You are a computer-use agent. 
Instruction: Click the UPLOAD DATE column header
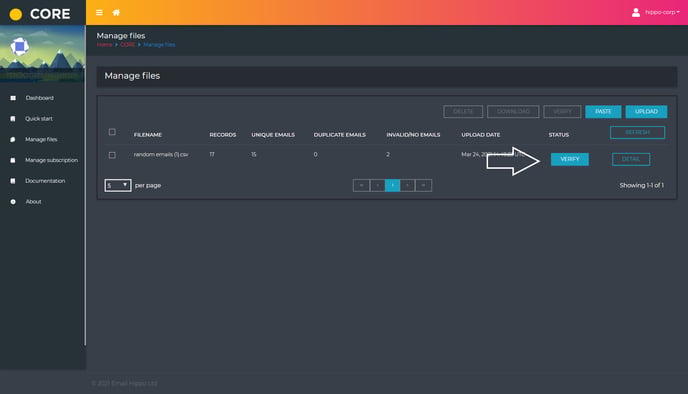[x=480, y=135]
